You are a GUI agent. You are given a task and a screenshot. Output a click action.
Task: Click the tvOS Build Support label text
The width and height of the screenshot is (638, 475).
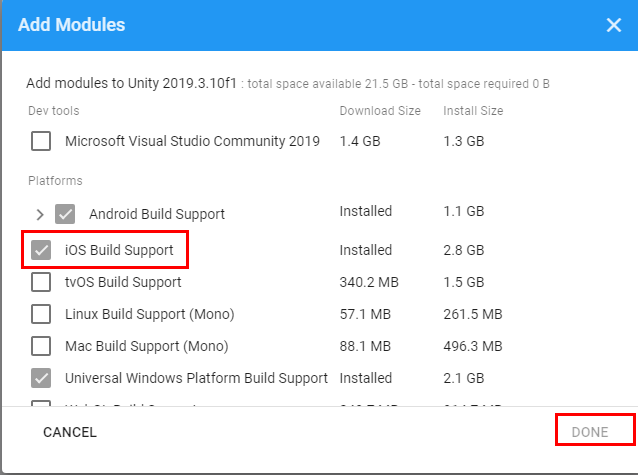coord(123,283)
